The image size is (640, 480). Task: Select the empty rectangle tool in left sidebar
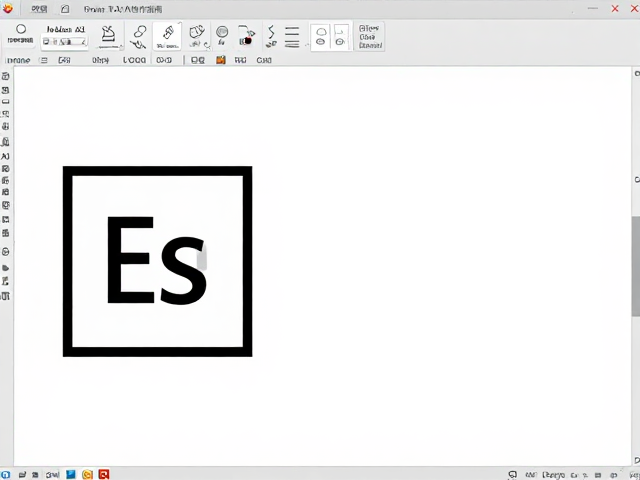click(5, 102)
